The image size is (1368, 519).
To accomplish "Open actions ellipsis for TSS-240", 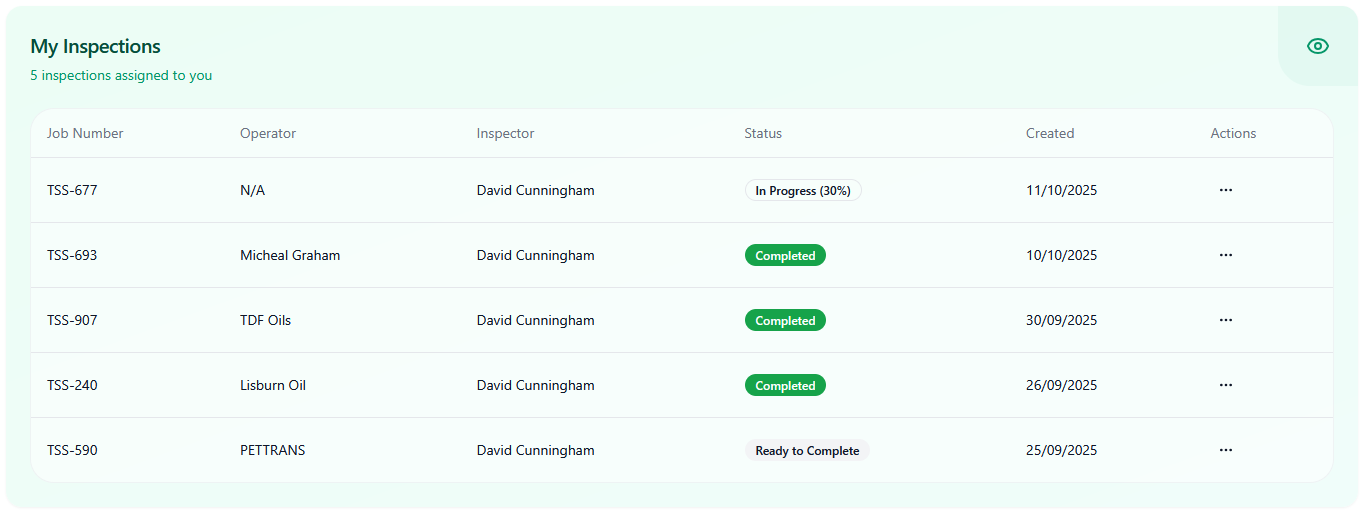I will [x=1226, y=385].
